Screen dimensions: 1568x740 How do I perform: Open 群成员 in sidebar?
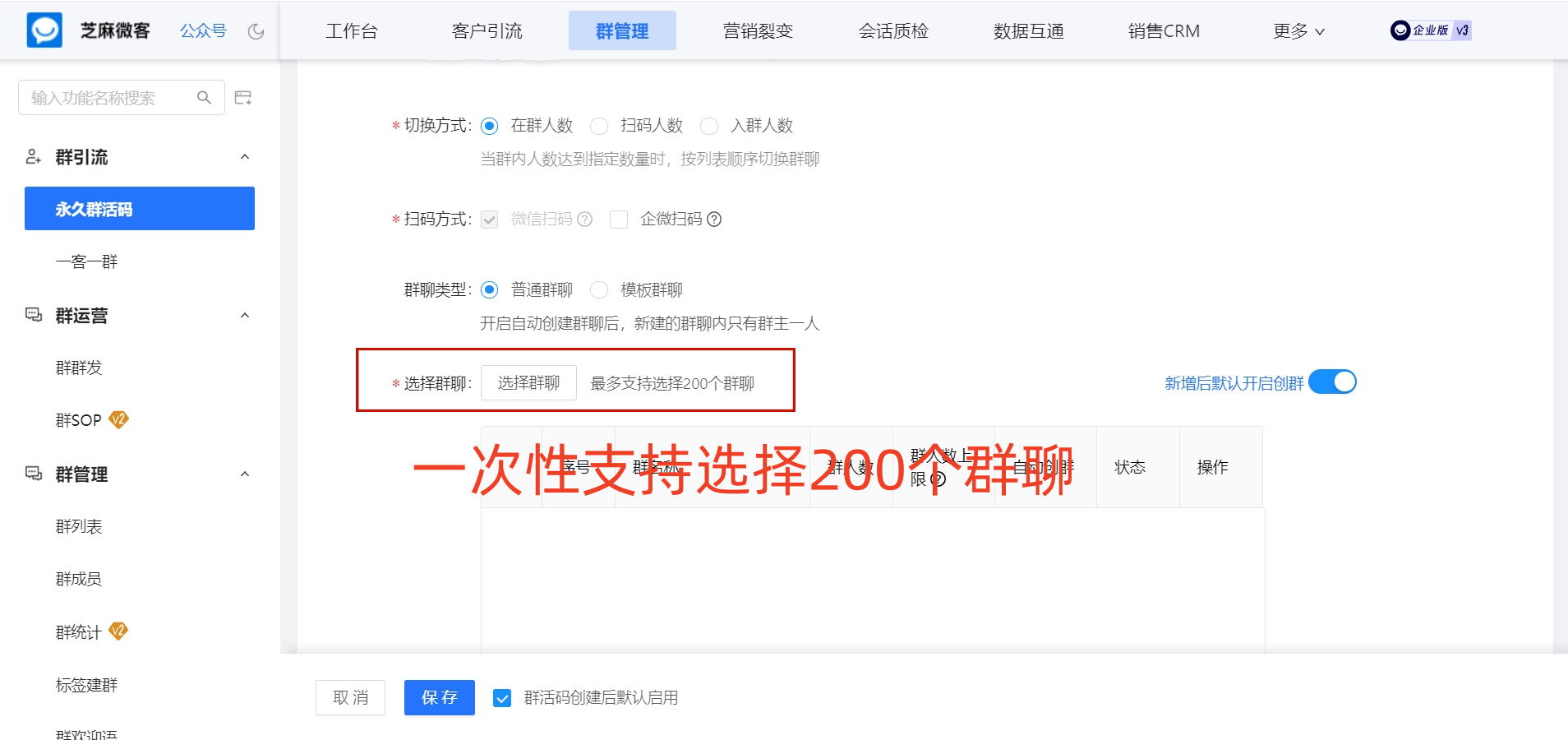click(x=79, y=579)
